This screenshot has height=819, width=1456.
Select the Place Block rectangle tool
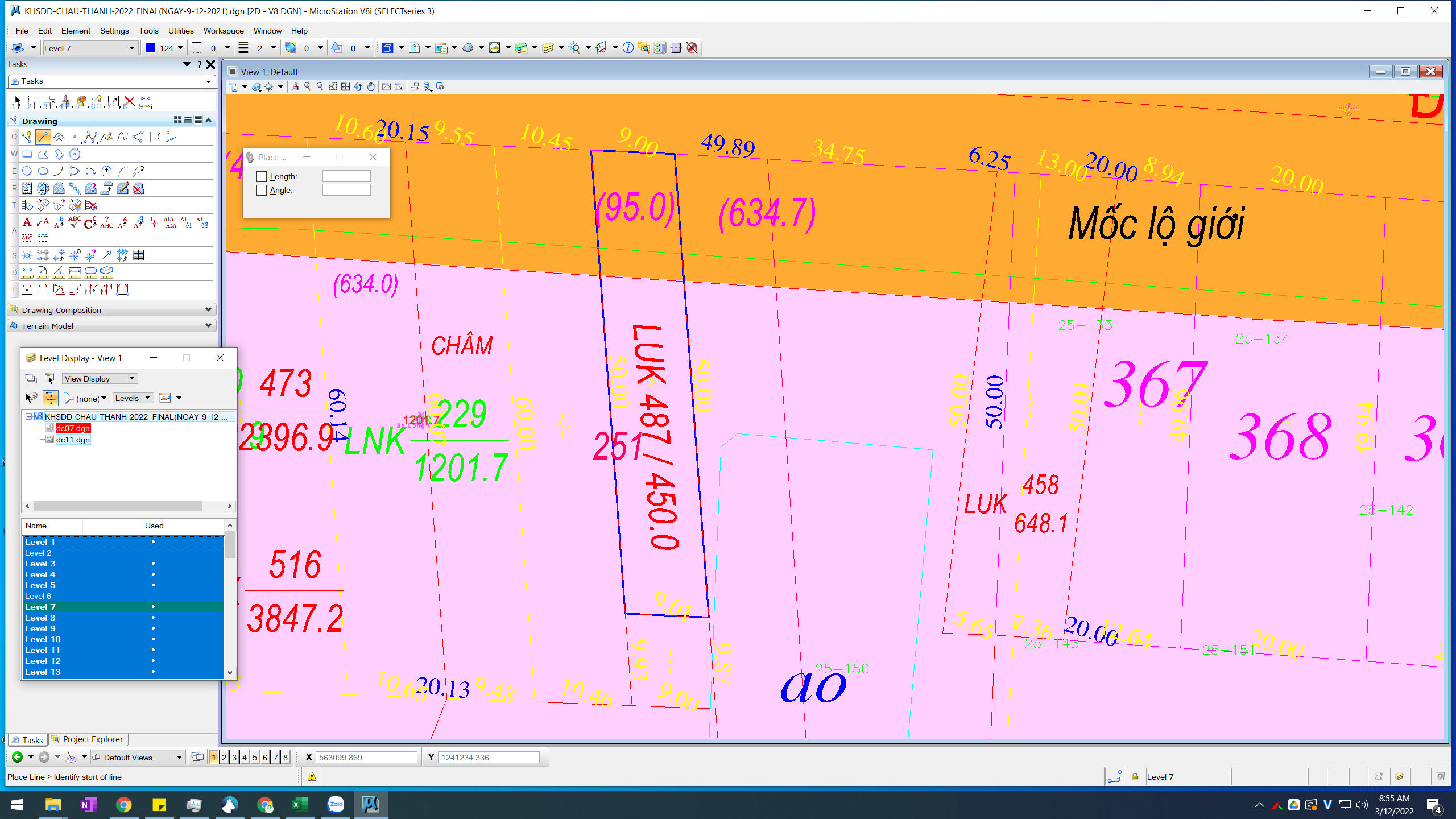click(27, 154)
